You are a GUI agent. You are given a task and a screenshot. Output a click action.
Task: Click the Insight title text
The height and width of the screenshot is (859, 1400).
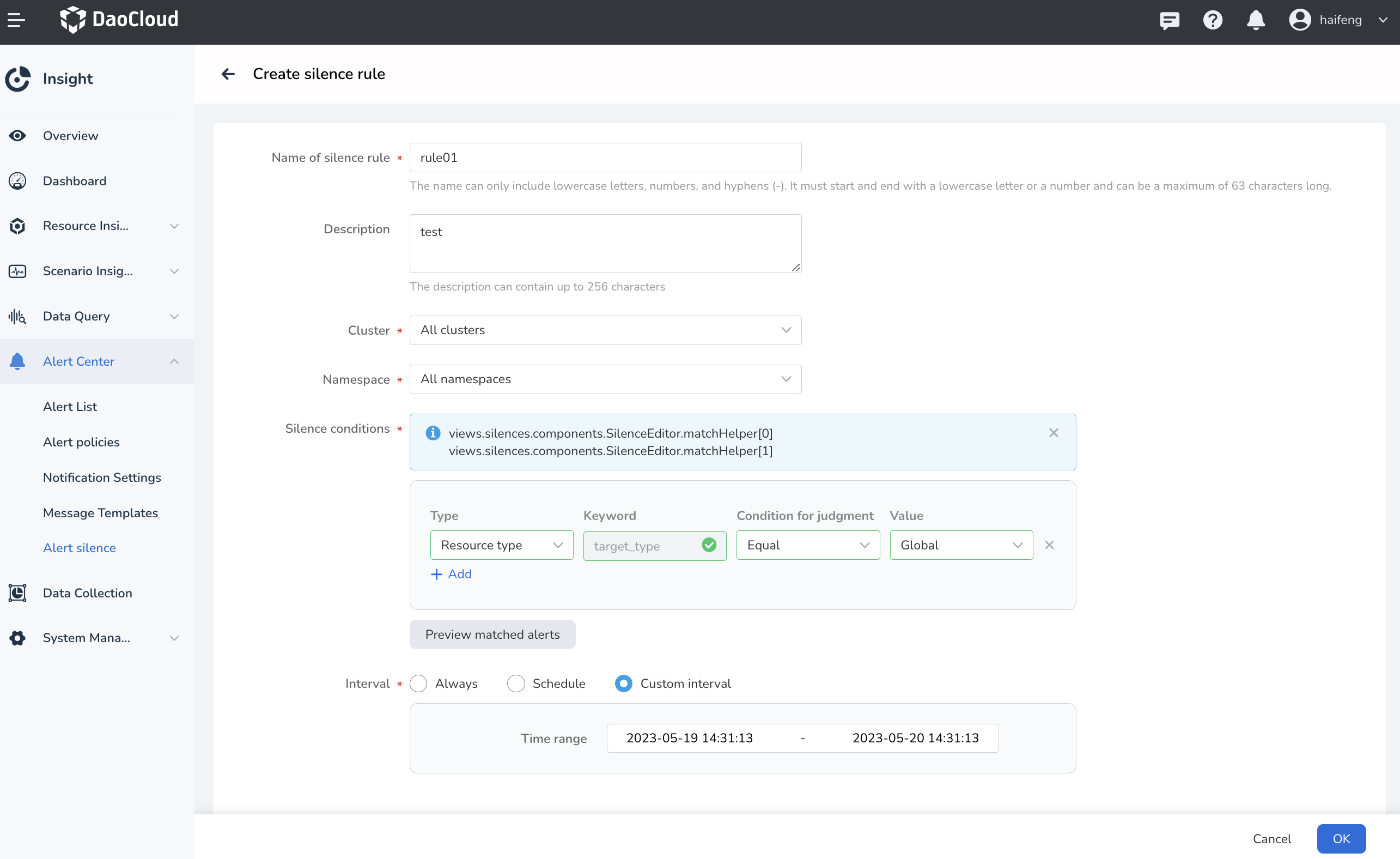tap(68, 79)
